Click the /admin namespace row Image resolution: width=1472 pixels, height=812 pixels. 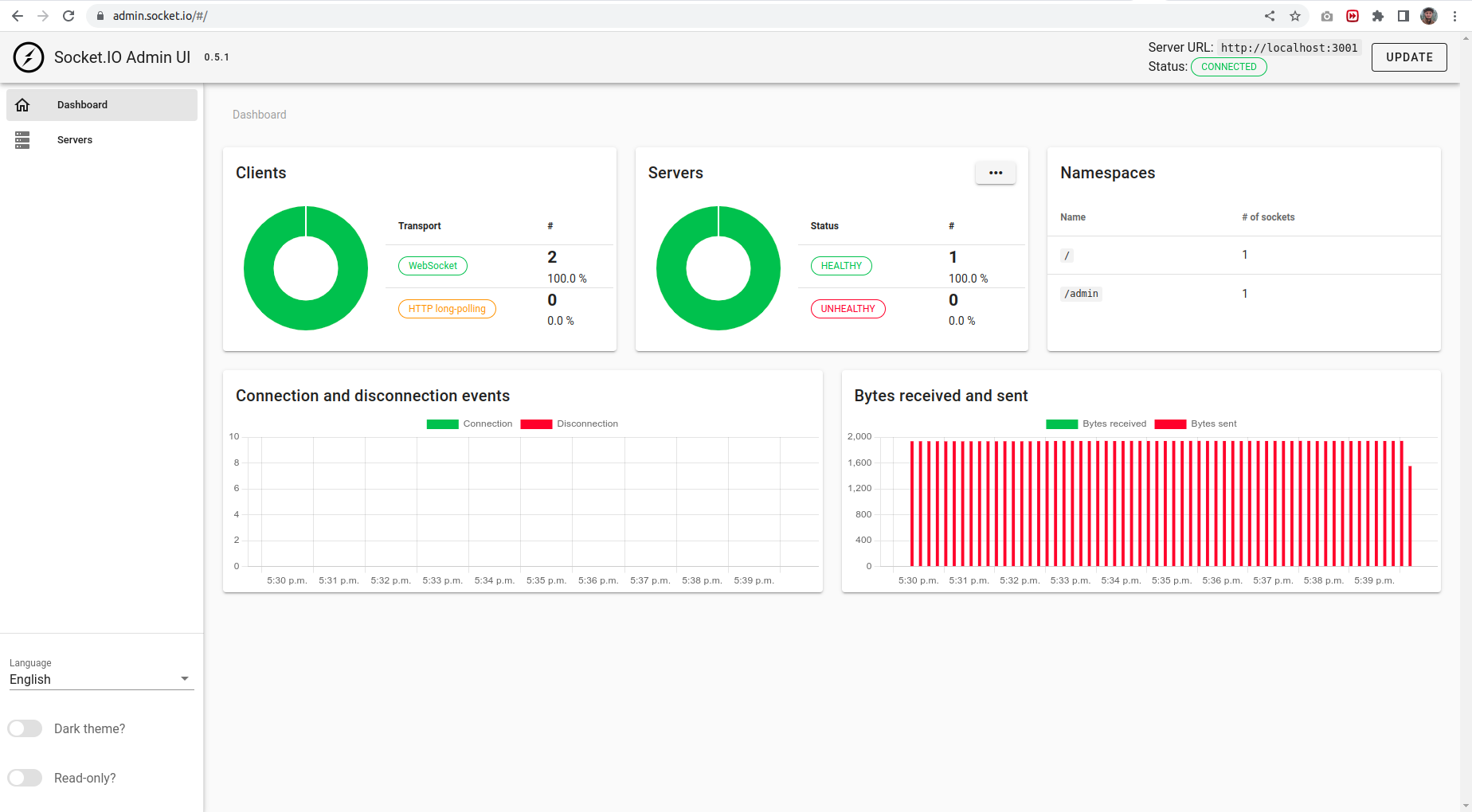coord(1243,294)
